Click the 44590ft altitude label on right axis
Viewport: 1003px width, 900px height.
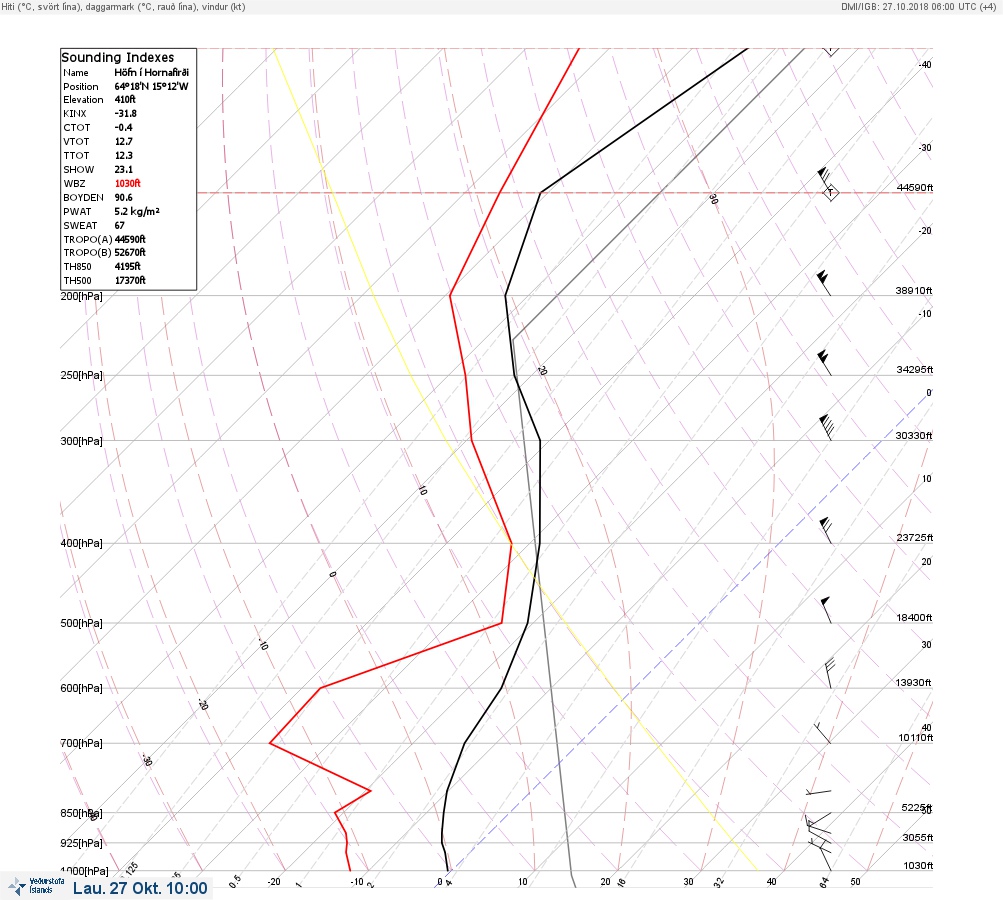coord(915,187)
